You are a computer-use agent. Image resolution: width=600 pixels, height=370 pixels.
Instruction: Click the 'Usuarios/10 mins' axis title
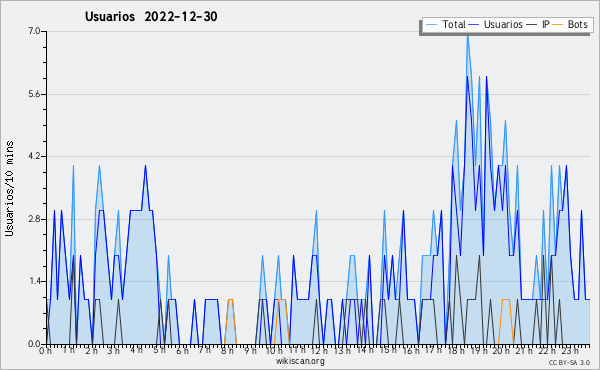[x=10, y=189]
